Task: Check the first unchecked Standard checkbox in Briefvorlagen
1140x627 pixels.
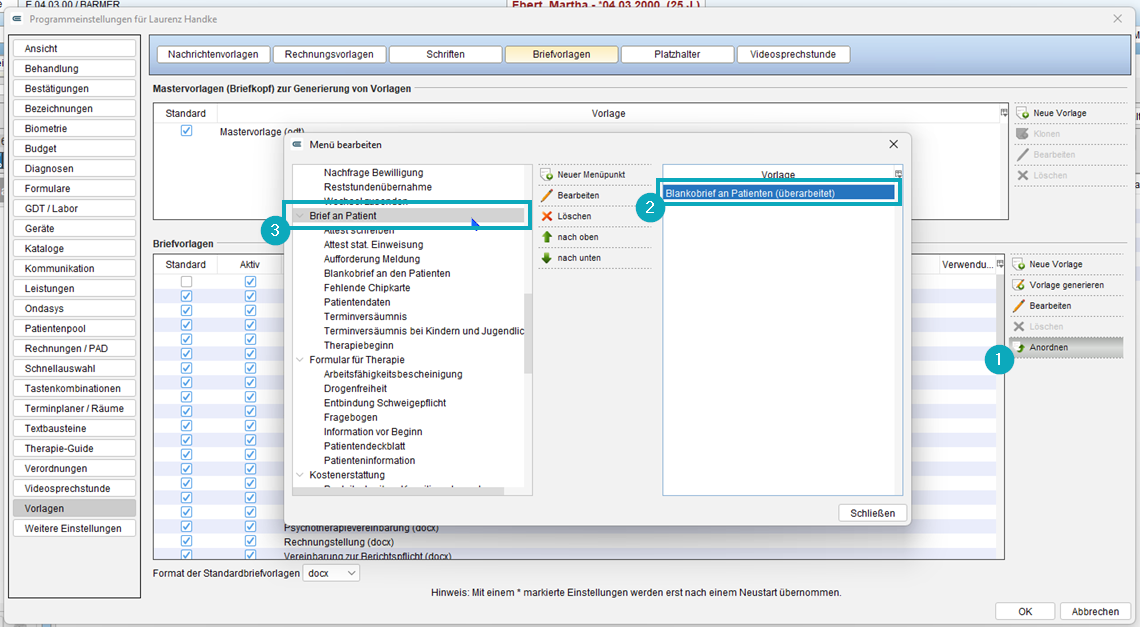Action: tap(186, 281)
